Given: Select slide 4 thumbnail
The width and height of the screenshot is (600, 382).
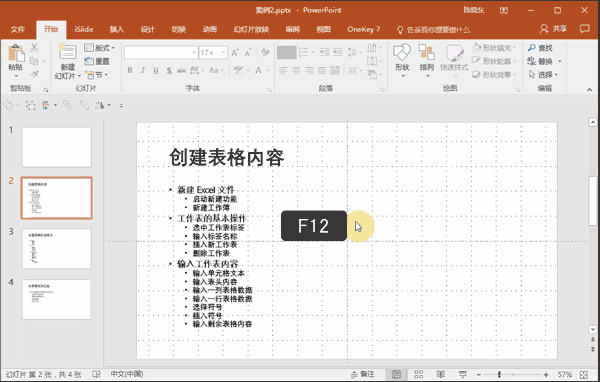Looking at the screenshot, I should click(57, 299).
